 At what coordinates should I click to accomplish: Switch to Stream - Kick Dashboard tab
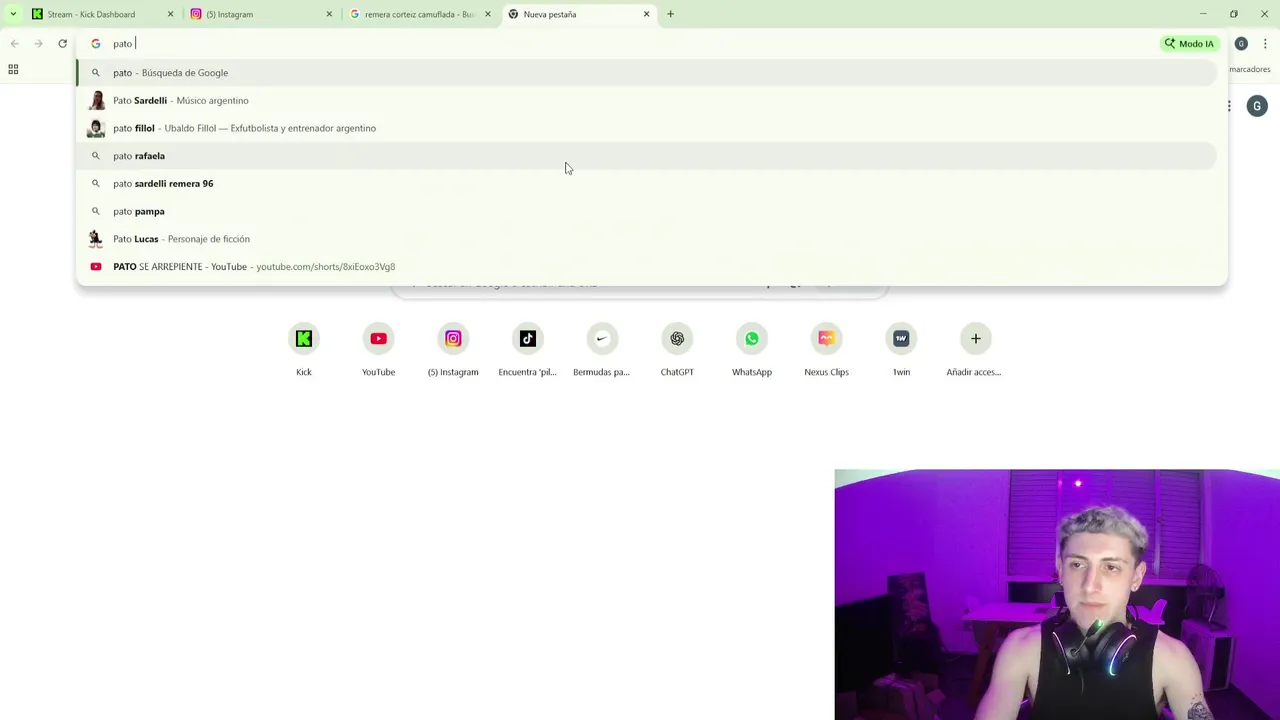[x=103, y=14]
